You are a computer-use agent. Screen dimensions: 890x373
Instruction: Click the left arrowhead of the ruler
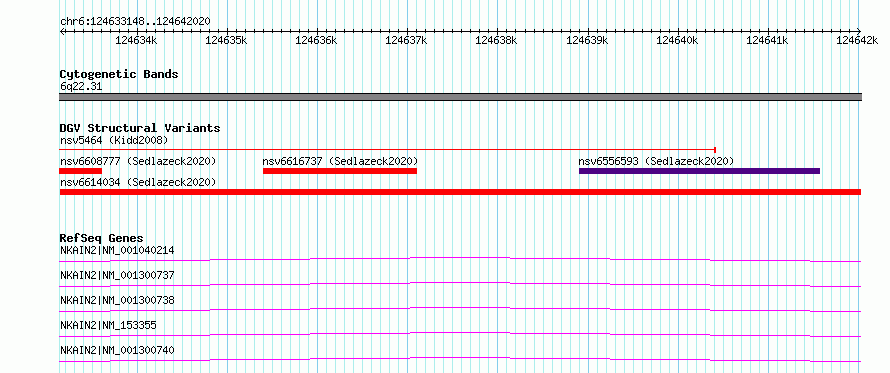[x=62, y=31]
